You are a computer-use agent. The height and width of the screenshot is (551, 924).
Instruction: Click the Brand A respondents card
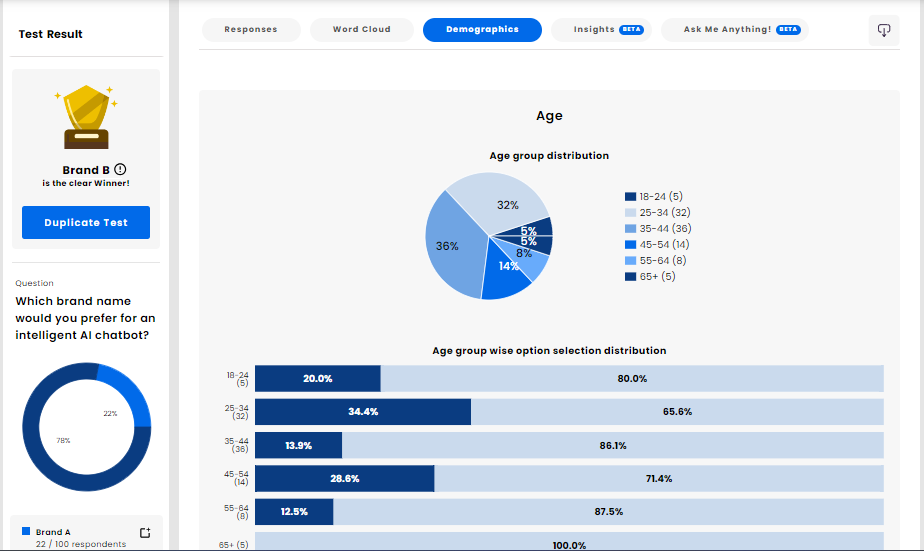(x=86, y=536)
